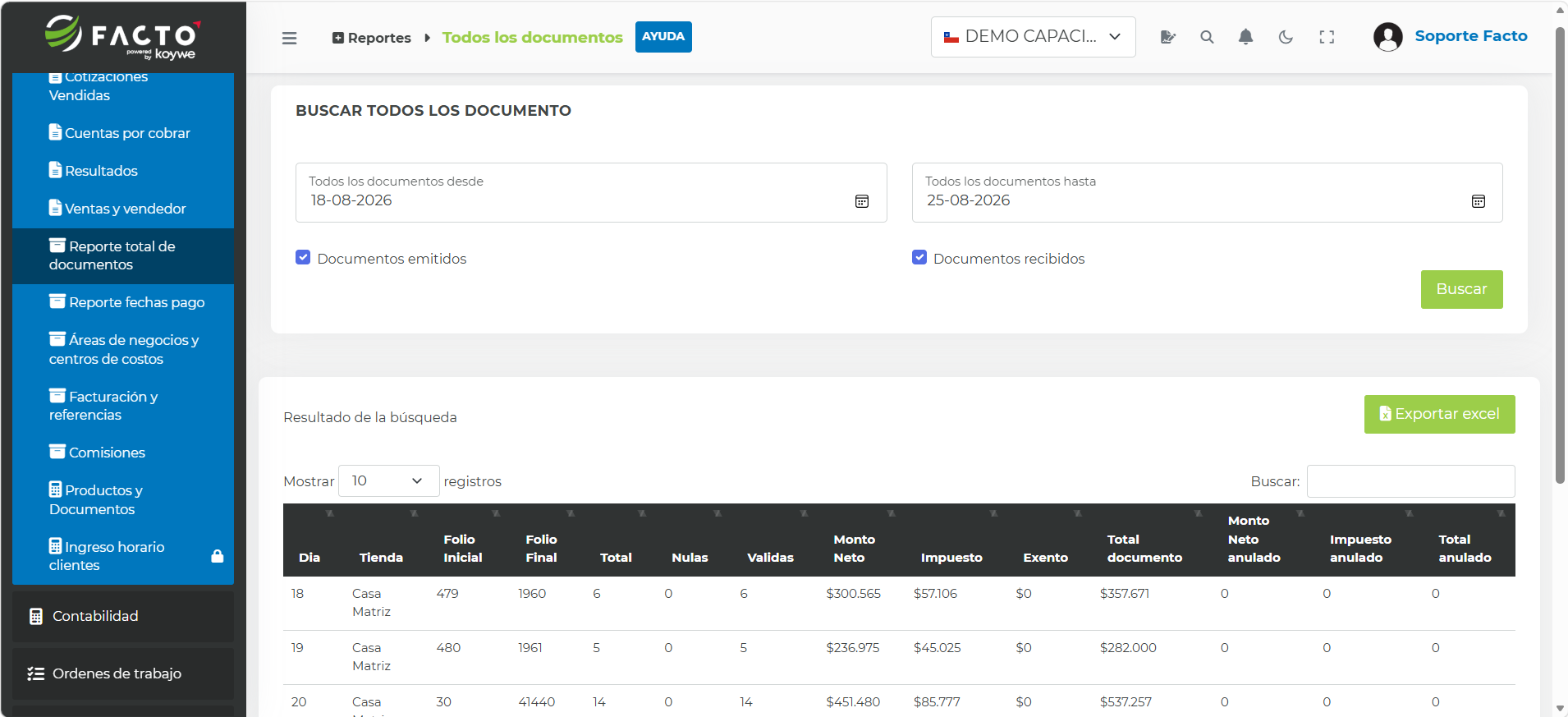Click Exportar excel button
This screenshot has width=1568, height=717.
click(x=1439, y=414)
